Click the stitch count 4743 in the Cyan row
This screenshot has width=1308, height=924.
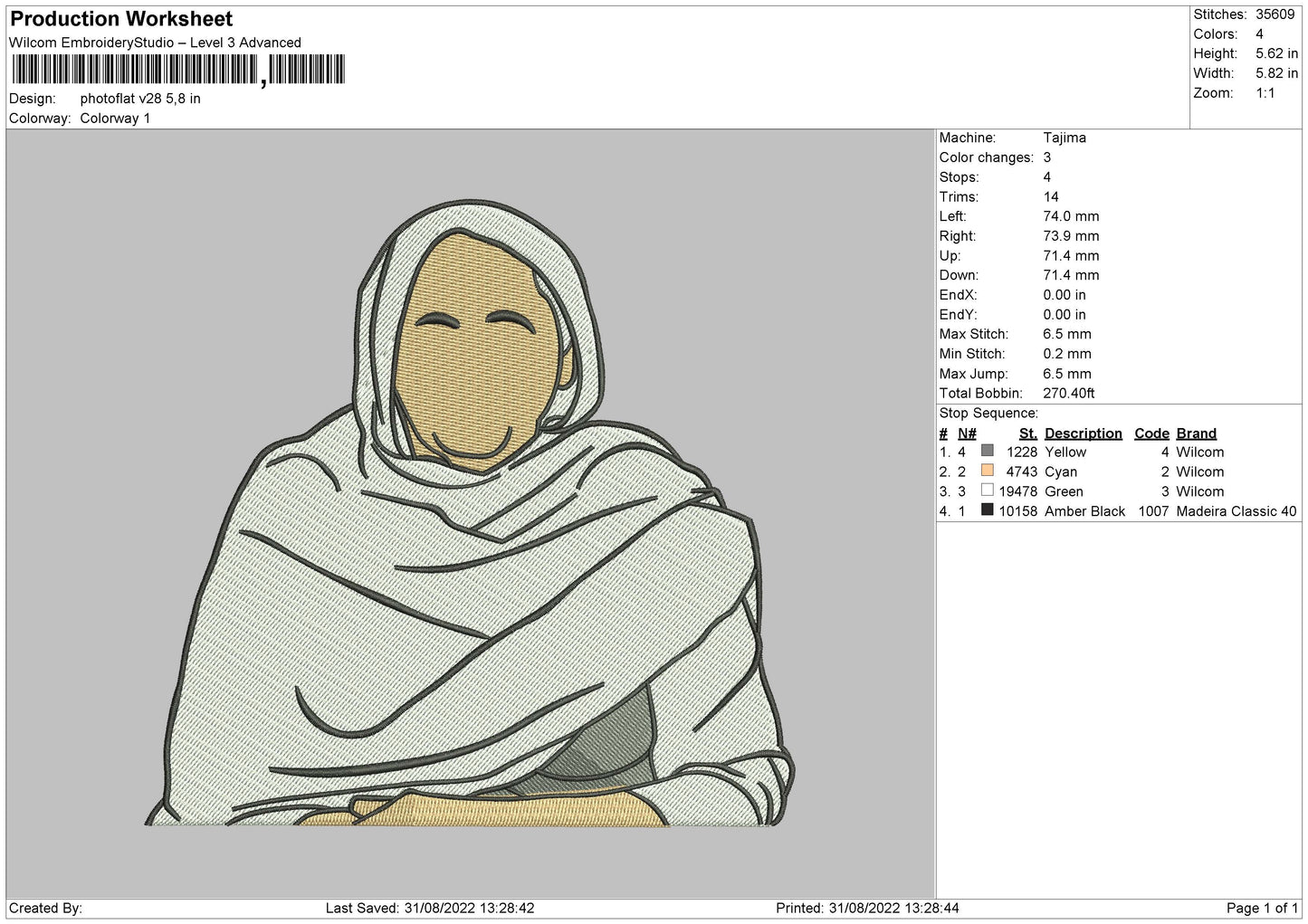[x=1021, y=472]
